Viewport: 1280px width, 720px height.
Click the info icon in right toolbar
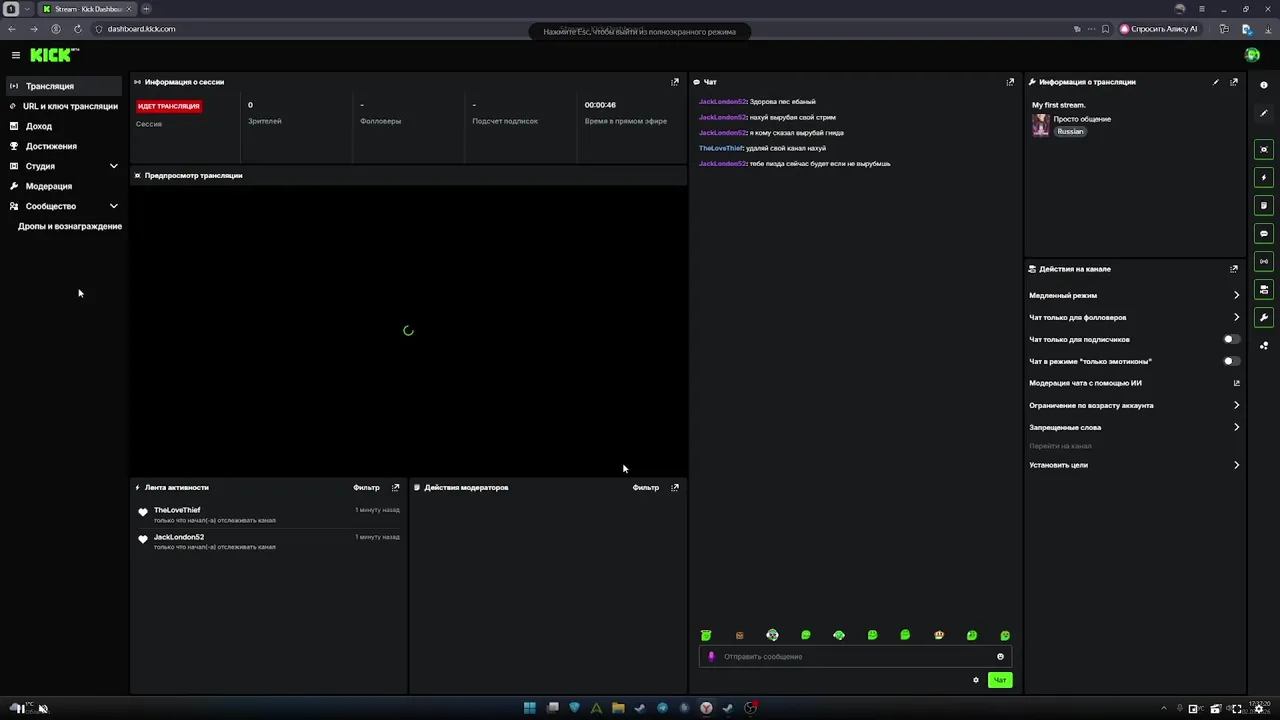pos(1264,85)
